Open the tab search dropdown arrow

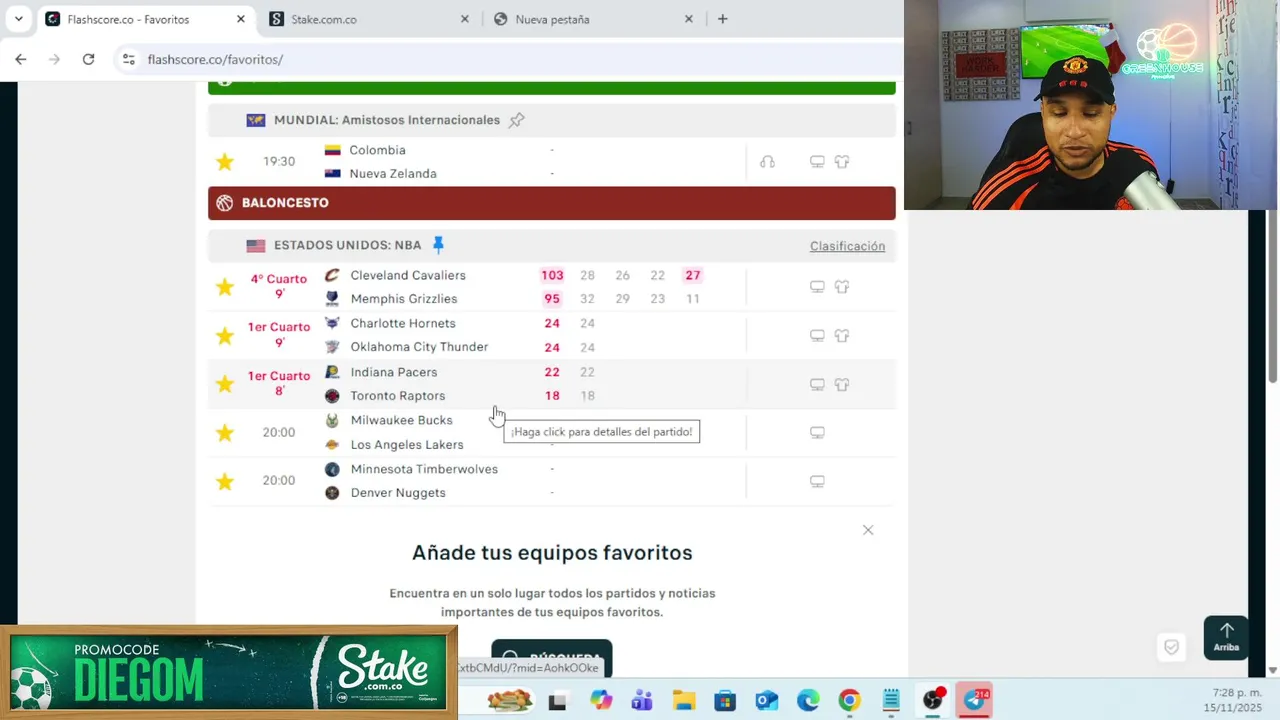[x=18, y=19]
